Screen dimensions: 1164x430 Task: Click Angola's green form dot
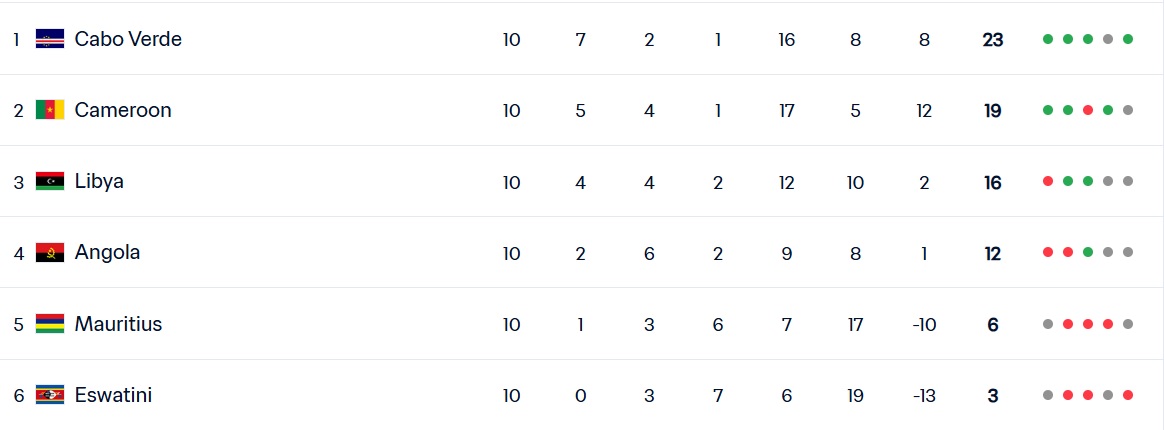pyautogui.click(x=1088, y=252)
